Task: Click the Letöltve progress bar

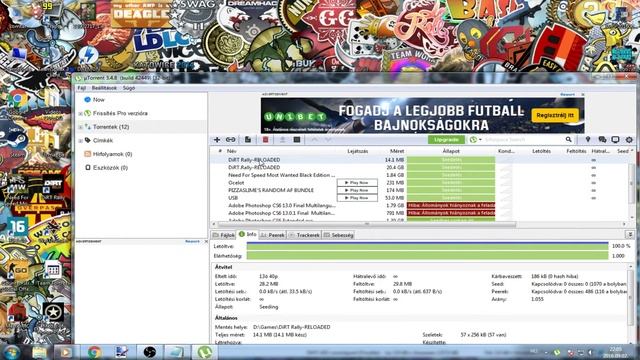Action: tap(427, 246)
